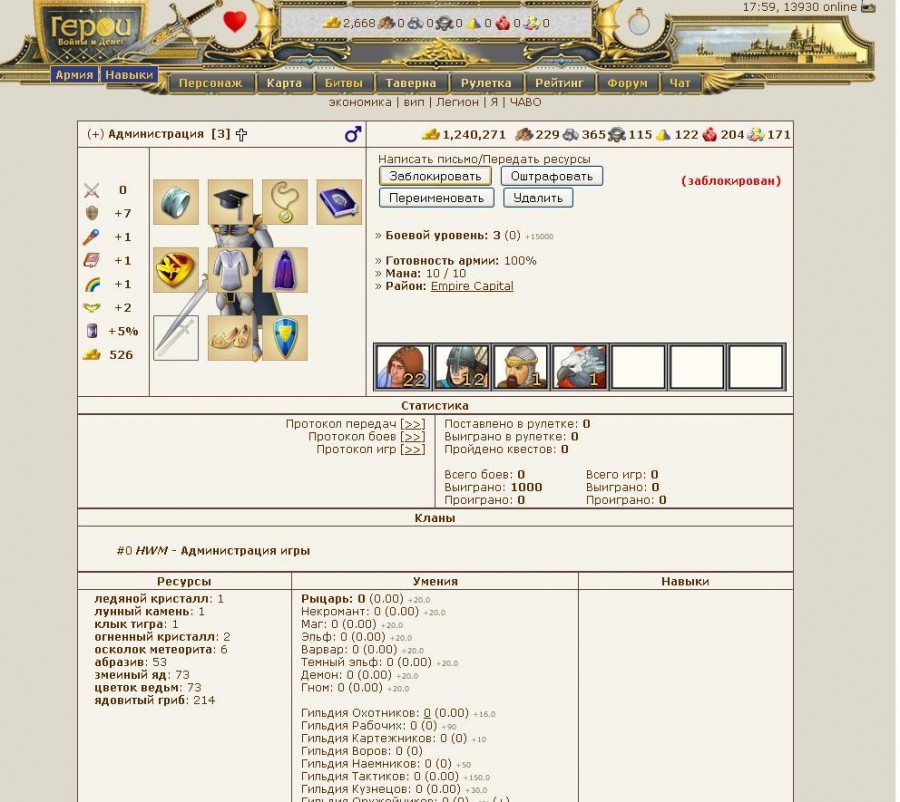Screen dimensions: 900x802
Task: Open the Рулетка menu
Action: point(486,83)
